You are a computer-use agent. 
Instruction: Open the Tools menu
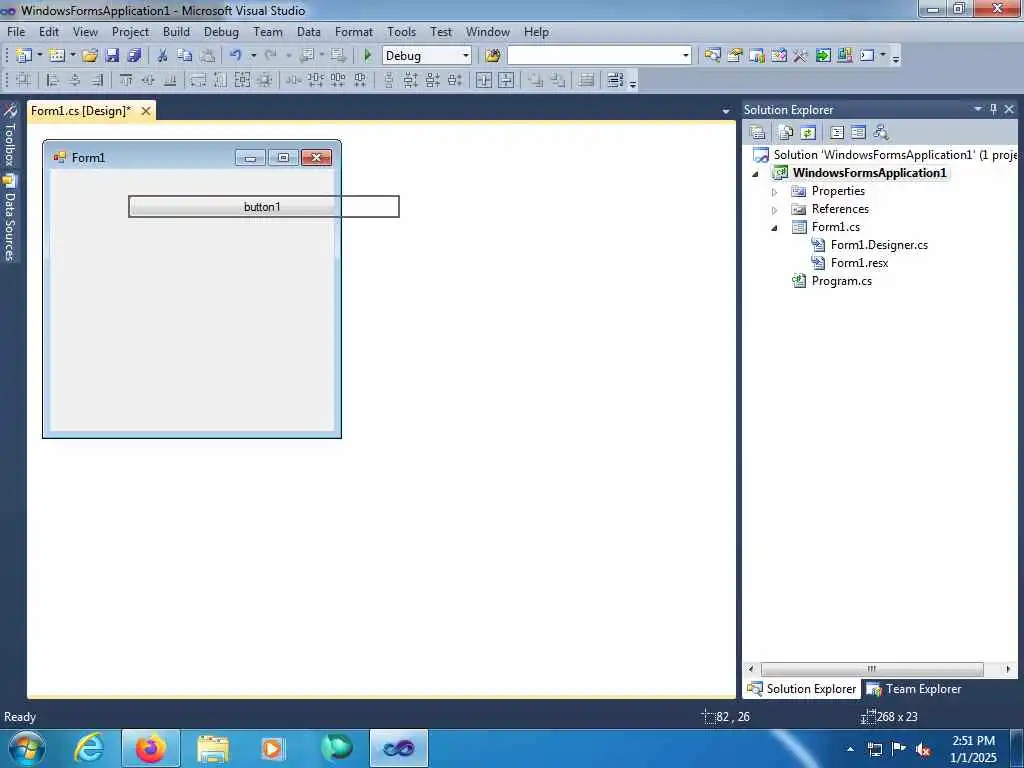401,31
